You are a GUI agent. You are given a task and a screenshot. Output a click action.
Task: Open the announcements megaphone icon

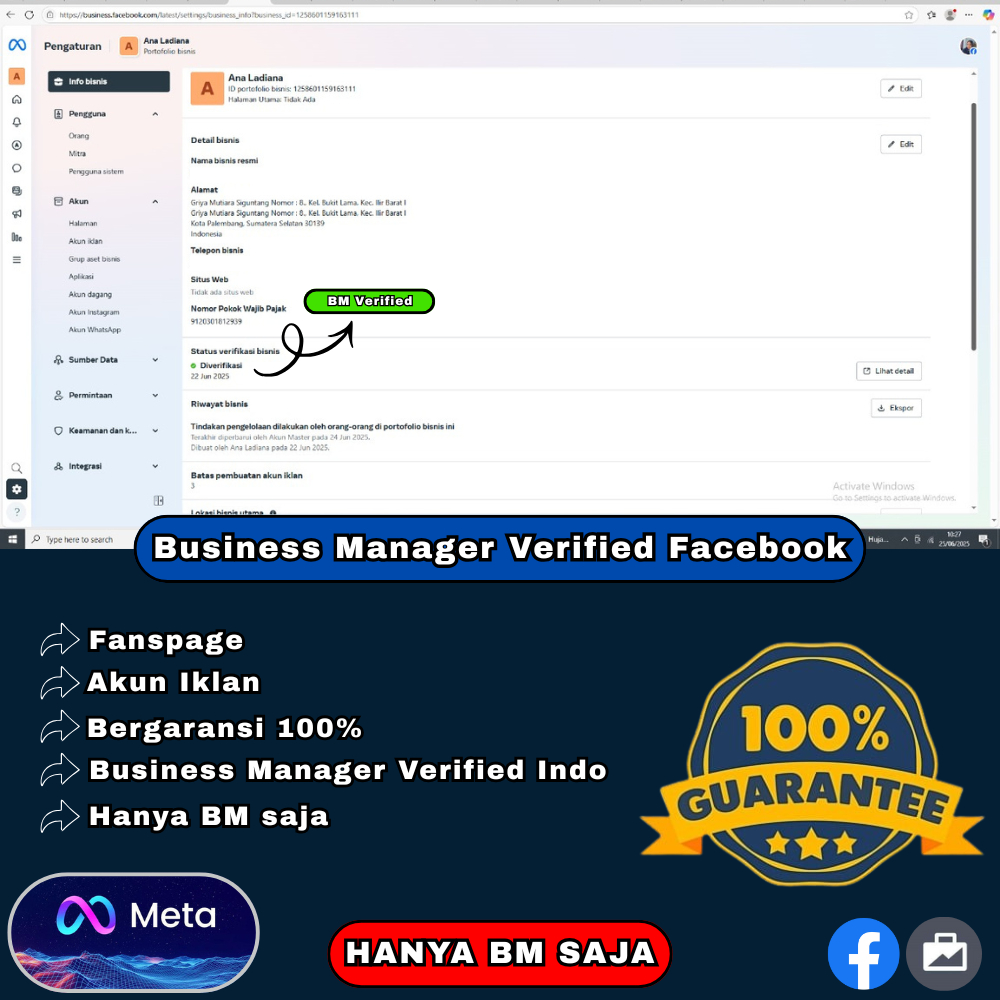pyautogui.click(x=15, y=213)
